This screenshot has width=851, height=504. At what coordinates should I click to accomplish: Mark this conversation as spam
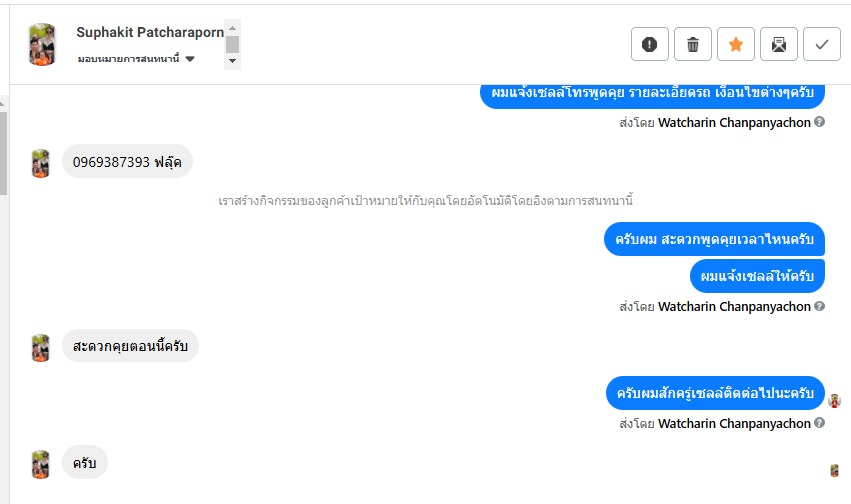[650, 44]
